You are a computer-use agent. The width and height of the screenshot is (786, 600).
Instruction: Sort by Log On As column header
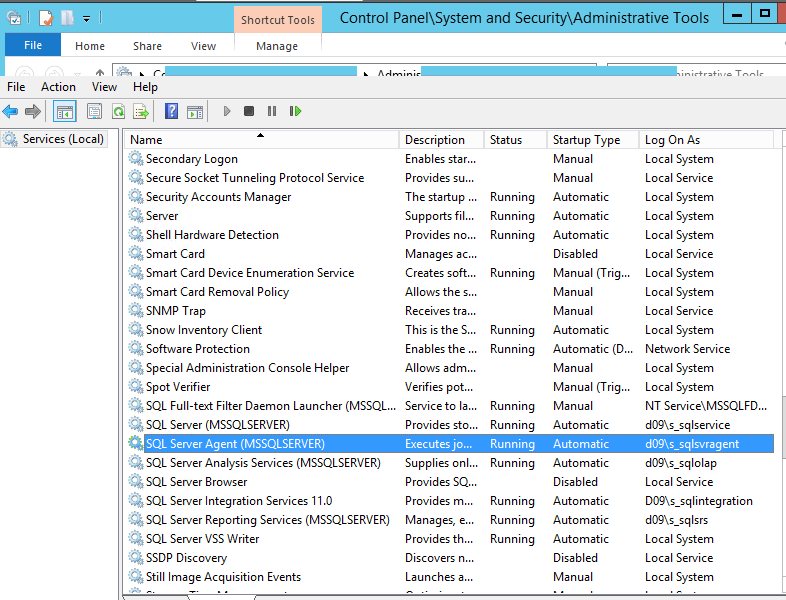(x=706, y=140)
